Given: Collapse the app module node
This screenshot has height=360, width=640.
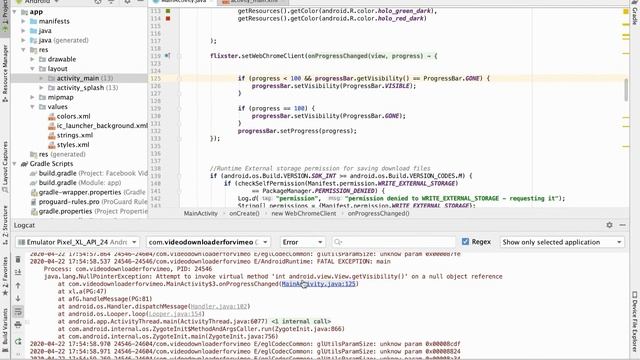Looking at the screenshot, I should click(15, 12).
